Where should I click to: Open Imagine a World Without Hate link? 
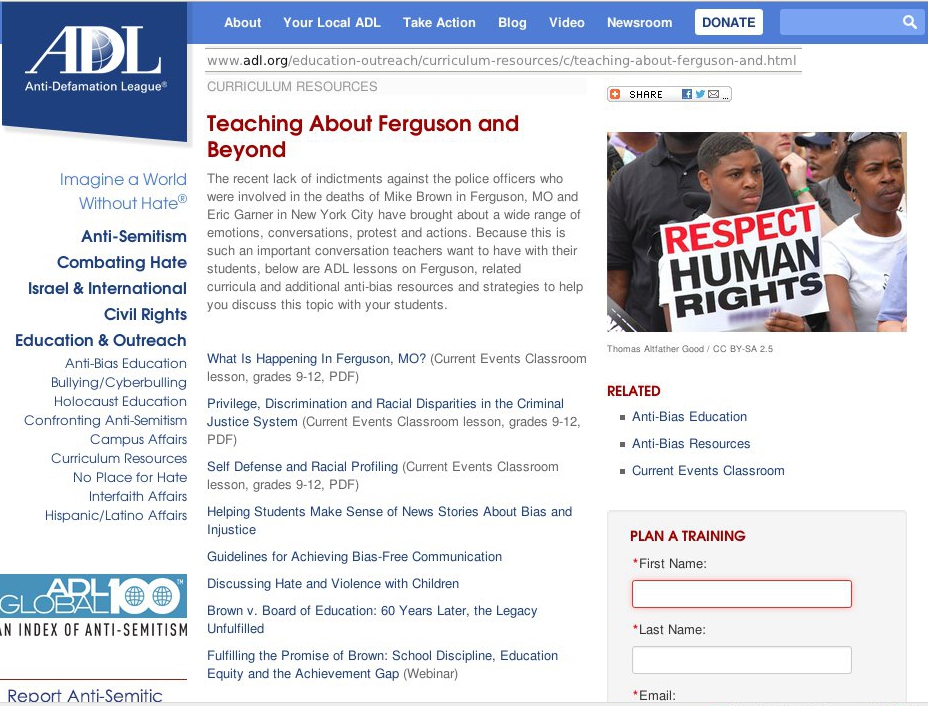pyautogui.click(x=124, y=191)
